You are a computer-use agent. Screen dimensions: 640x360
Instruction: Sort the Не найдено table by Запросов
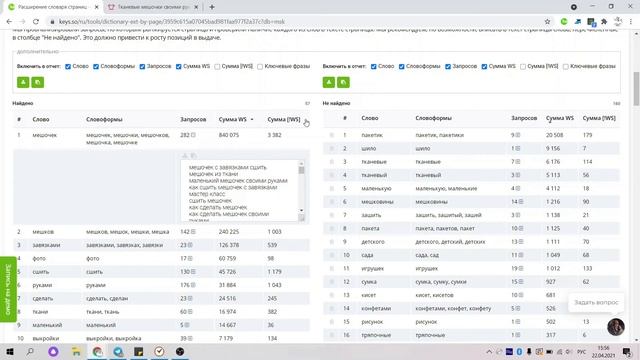(x=524, y=118)
